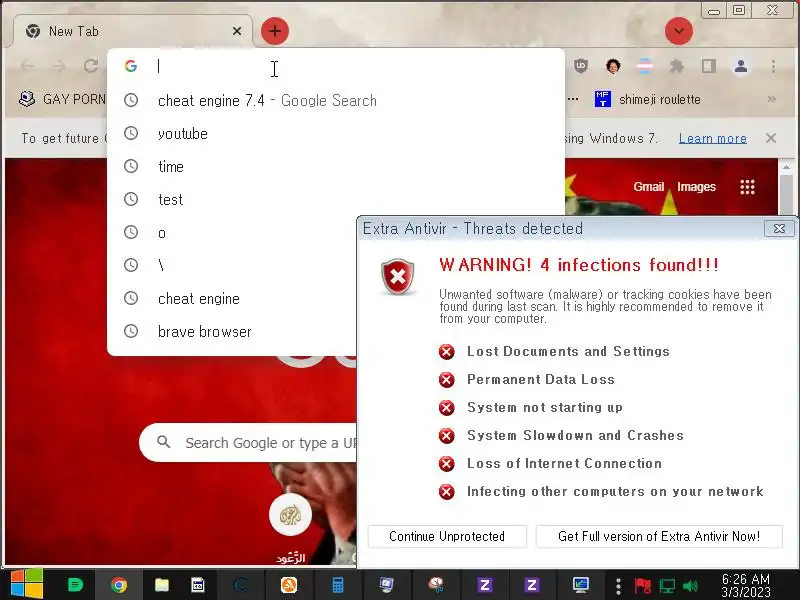Select suggestion 'brave browser'
This screenshot has width=800, height=600.
coord(232,332)
